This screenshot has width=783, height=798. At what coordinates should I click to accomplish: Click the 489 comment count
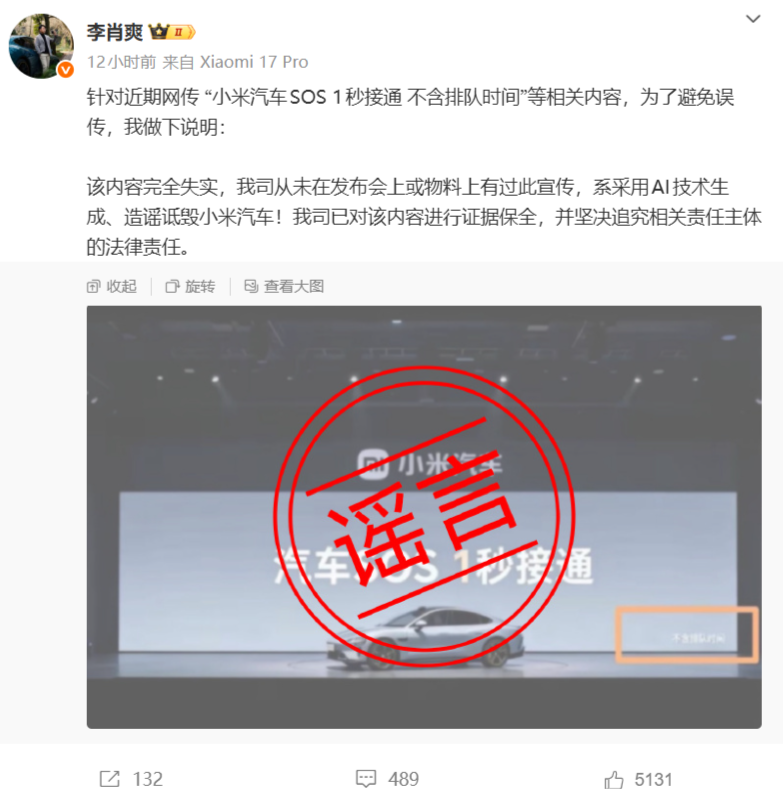pyautogui.click(x=403, y=779)
